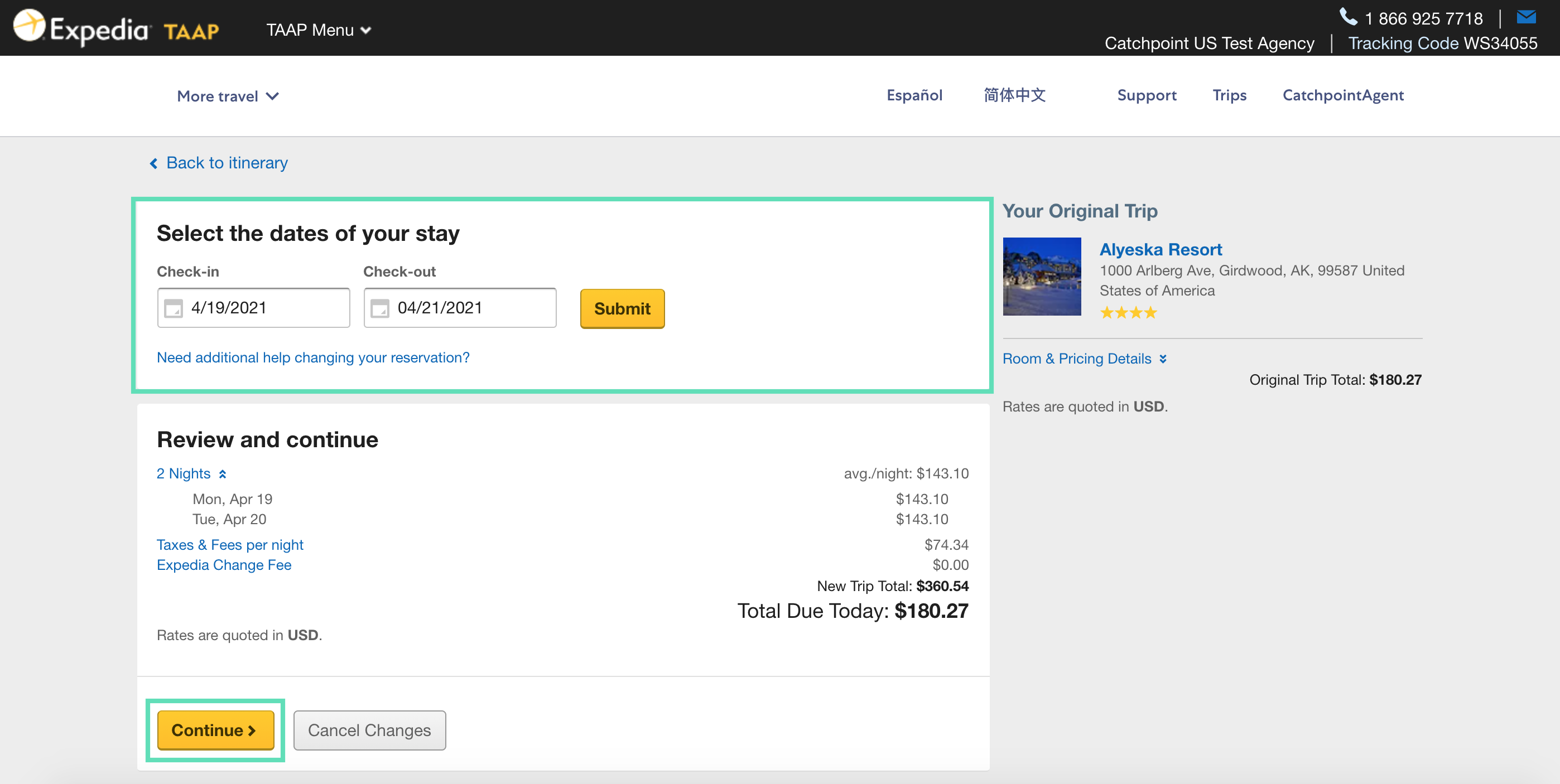Click 'avg./night: $143.10' text
The height and width of the screenshot is (784, 1560).
(x=906, y=473)
